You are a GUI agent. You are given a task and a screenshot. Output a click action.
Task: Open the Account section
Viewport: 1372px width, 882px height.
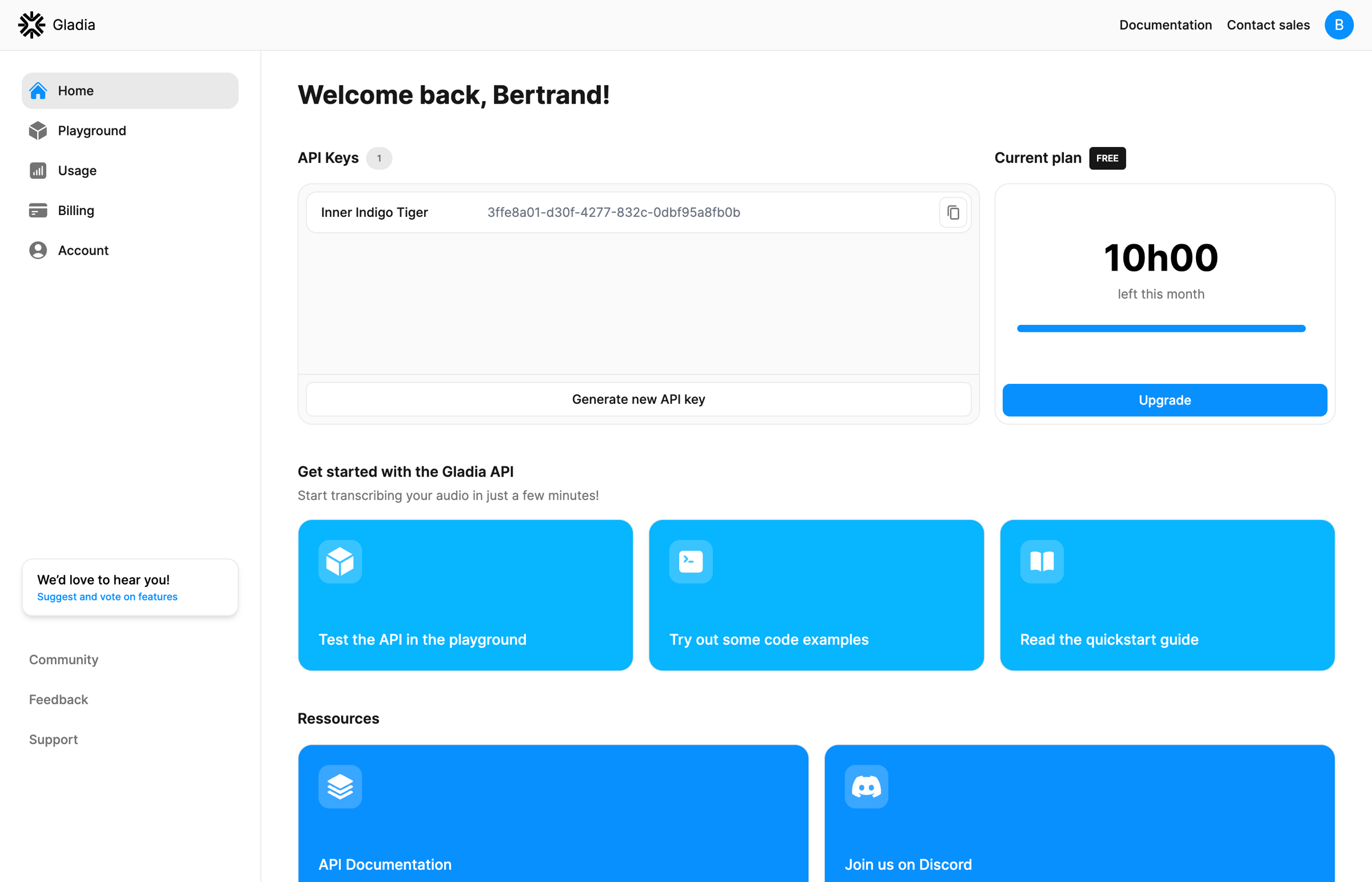130,251
